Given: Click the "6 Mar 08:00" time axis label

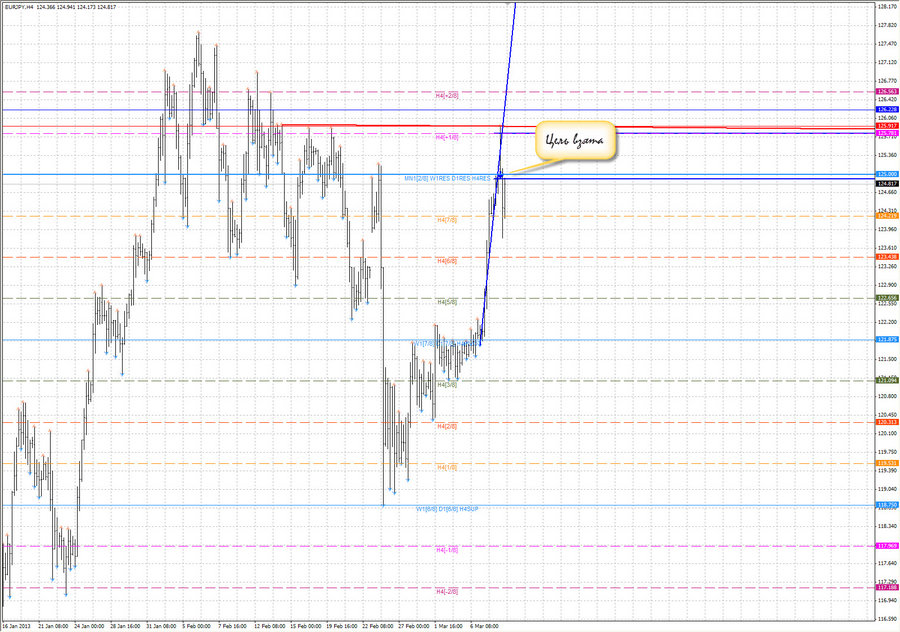Looking at the screenshot, I should [x=483, y=626].
